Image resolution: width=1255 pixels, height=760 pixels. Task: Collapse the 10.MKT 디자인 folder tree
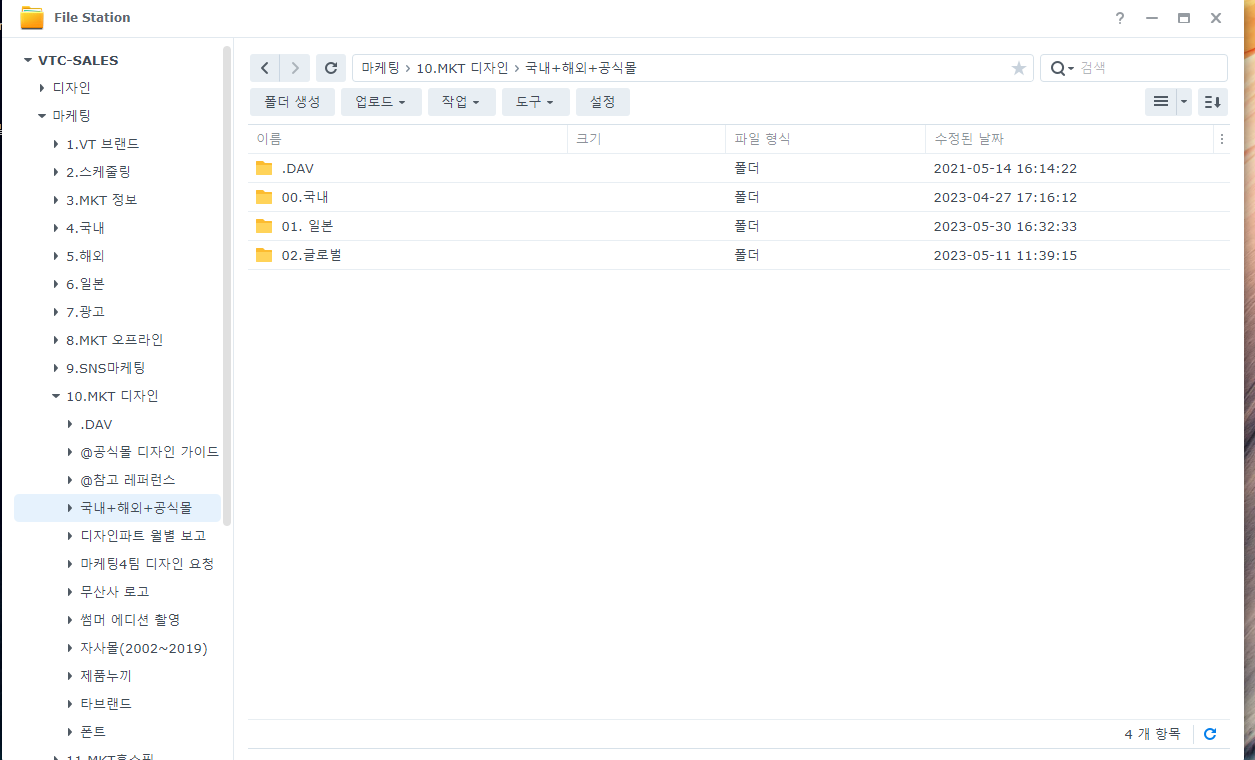[56, 395]
